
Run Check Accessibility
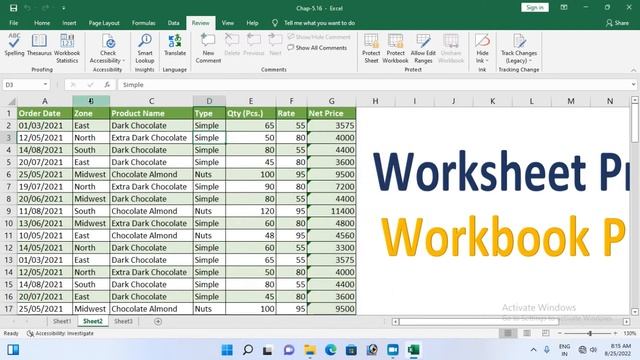click(x=108, y=49)
